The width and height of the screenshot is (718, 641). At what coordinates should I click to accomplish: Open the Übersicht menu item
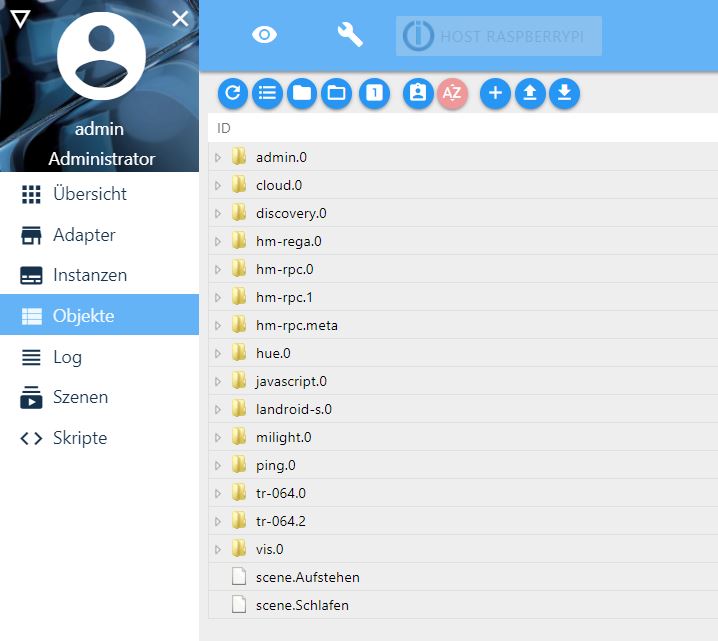coord(99,194)
